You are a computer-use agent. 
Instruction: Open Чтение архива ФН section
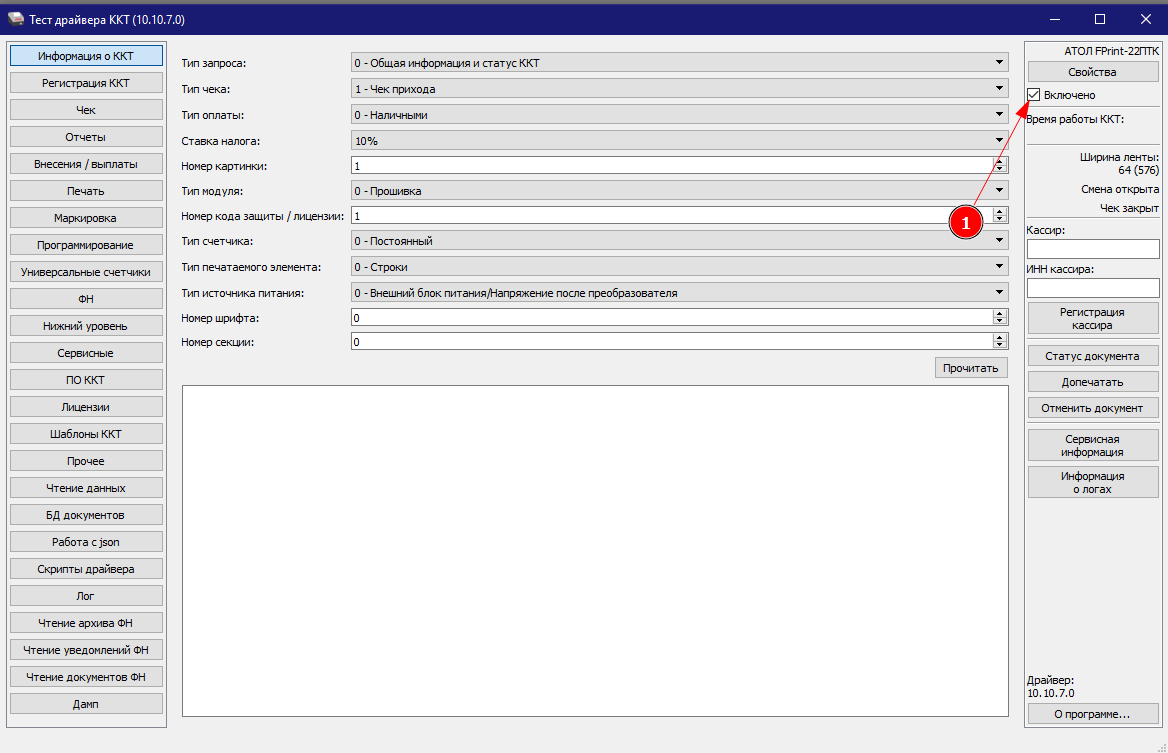(86, 623)
